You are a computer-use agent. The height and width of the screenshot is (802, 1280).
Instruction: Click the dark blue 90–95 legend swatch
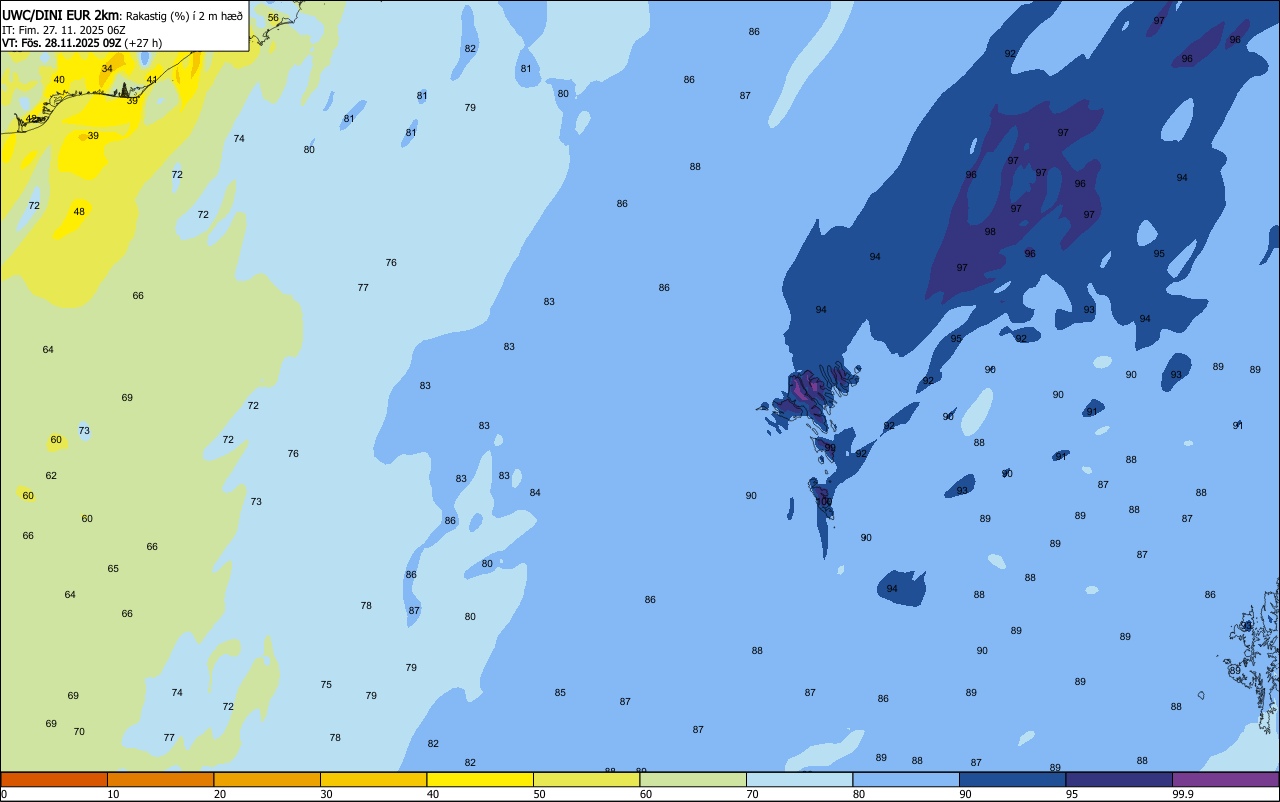1012,779
